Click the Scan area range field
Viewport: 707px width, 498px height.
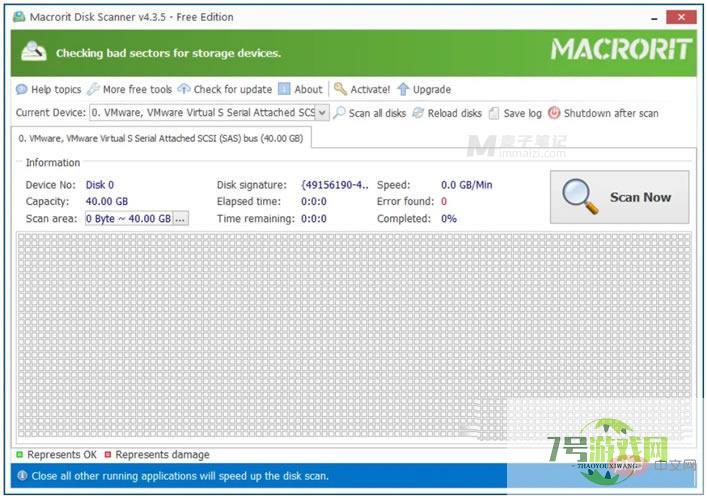coord(129,219)
